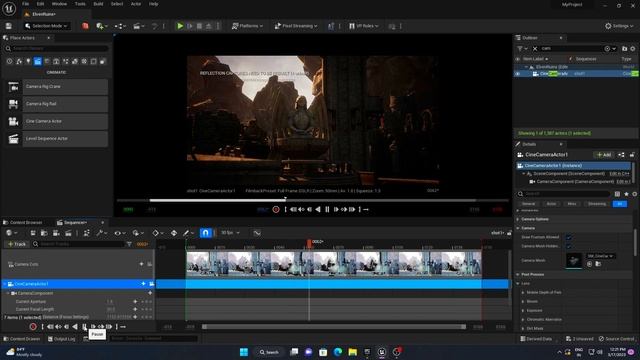Select the Recently Placed clock category icon

(x=9, y=62)
